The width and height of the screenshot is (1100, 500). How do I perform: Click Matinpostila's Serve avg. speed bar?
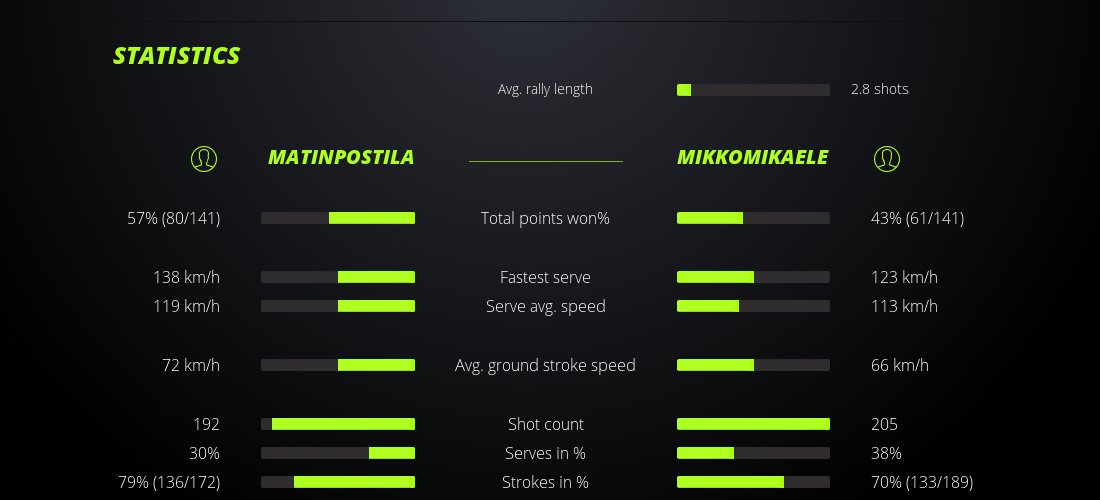tap(338, 306)
